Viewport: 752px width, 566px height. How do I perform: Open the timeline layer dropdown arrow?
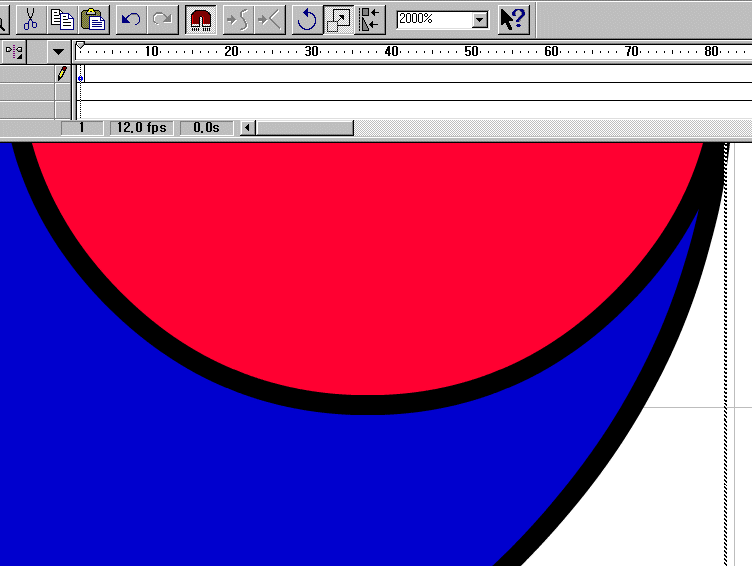pos(59,52)
